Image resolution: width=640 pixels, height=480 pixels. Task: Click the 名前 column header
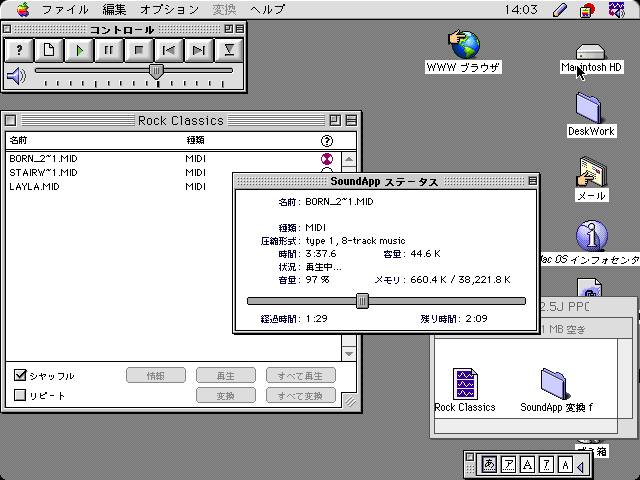(x=18, y=140)
